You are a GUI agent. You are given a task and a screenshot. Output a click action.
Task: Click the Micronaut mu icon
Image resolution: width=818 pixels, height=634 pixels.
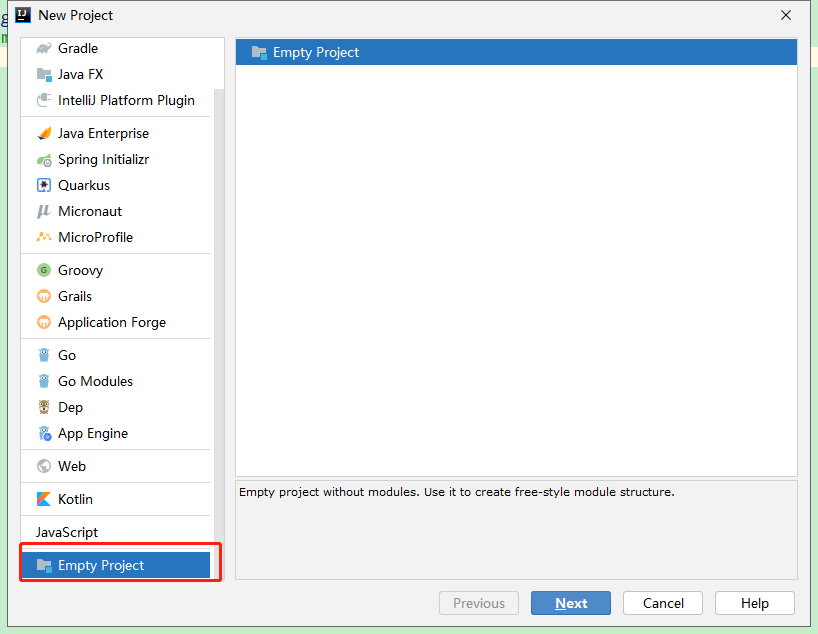[44, 211]
